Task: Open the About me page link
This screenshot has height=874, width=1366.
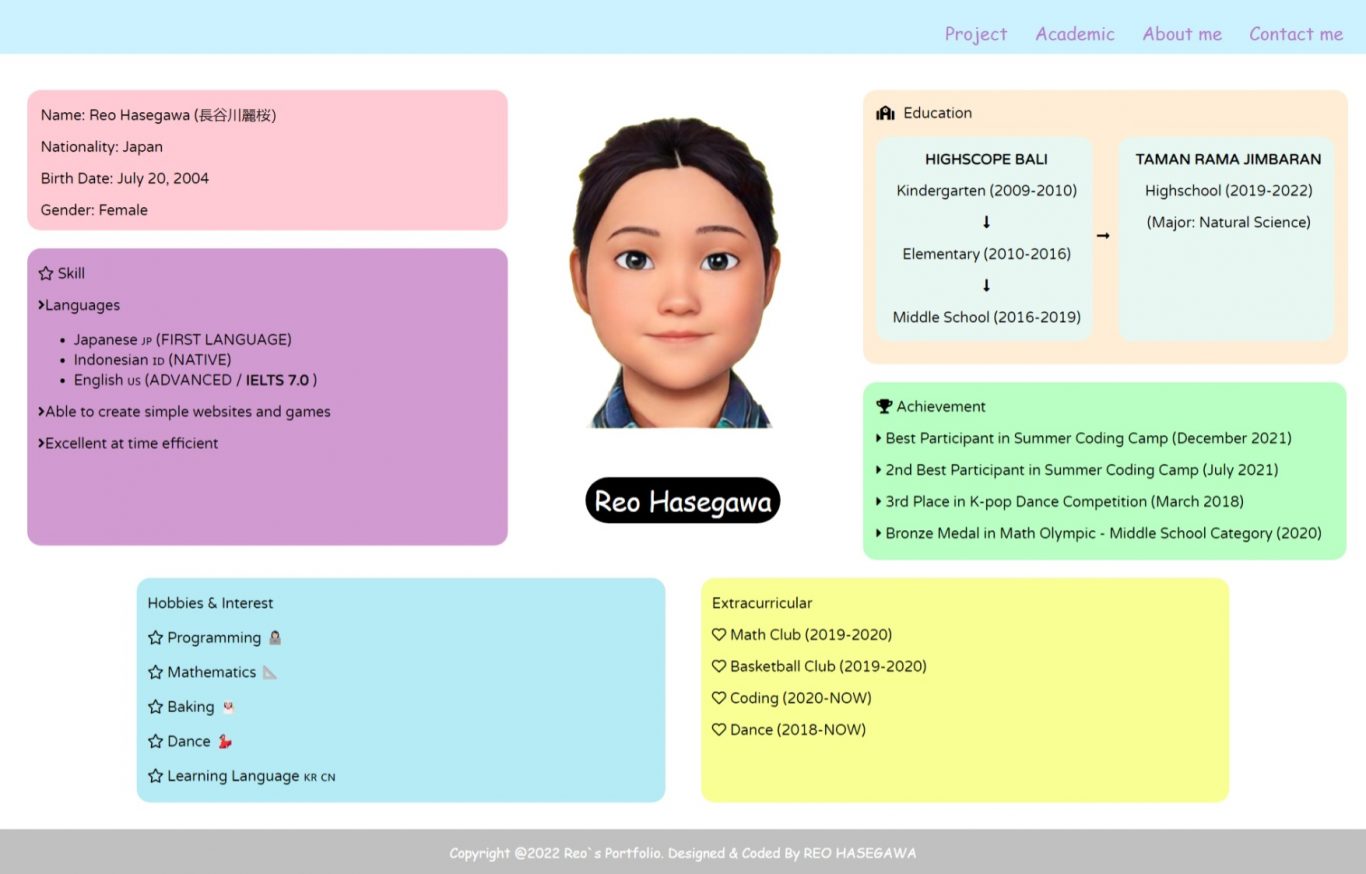Action: (x=1182, y=34)
